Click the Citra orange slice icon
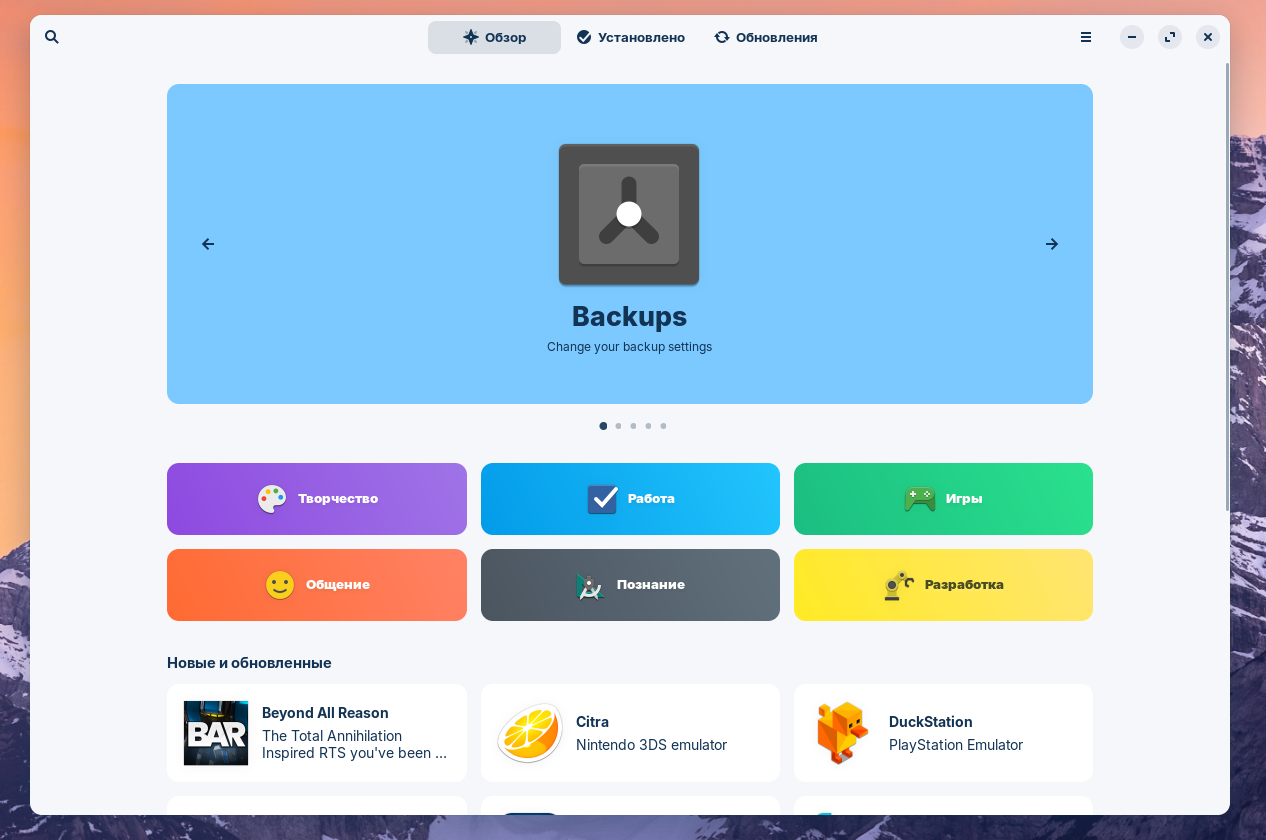The width and height of the screenshot is (1266, 840). 530,733
